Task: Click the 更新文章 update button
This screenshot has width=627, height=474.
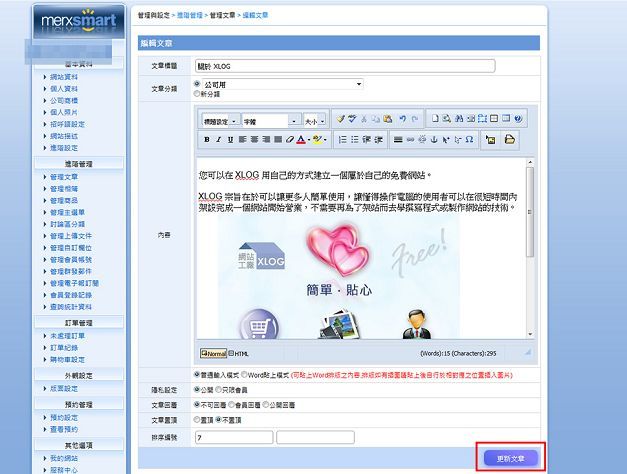Action: click(x=511, y=458)
